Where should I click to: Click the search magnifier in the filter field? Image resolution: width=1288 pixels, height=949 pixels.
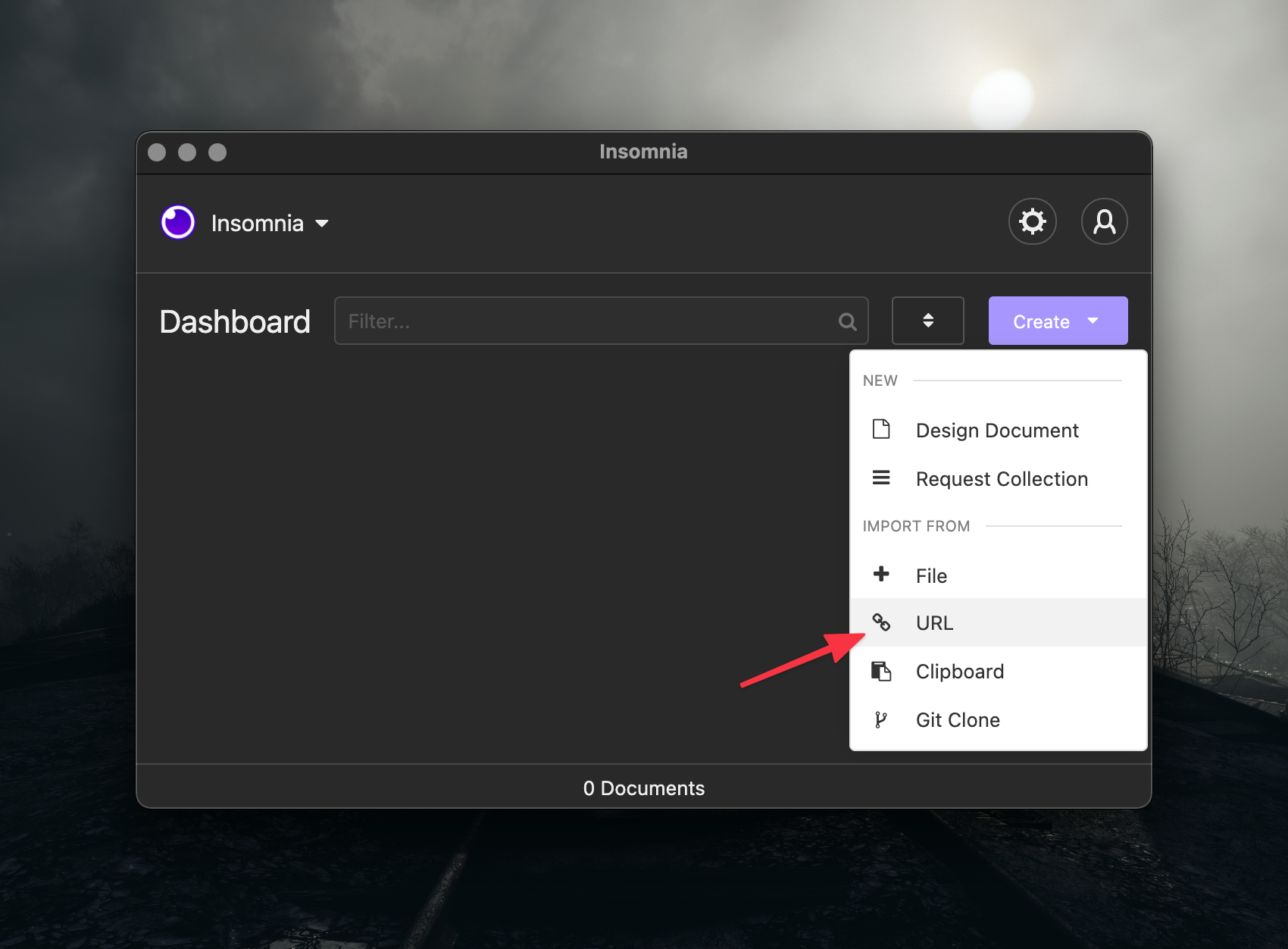(x=846, y=321)
